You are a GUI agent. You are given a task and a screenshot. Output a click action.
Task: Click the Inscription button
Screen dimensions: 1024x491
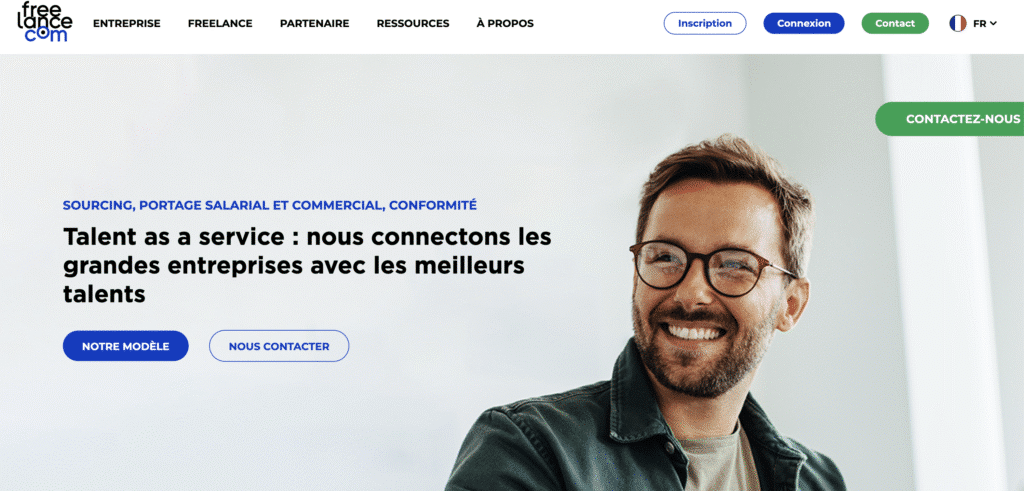pyautogui.click(x=705, y=24)
